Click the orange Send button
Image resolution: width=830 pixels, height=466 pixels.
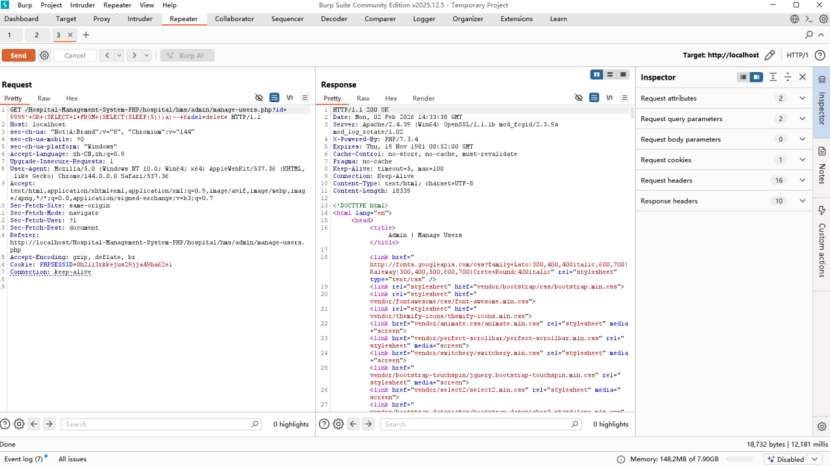coord(18,56)
